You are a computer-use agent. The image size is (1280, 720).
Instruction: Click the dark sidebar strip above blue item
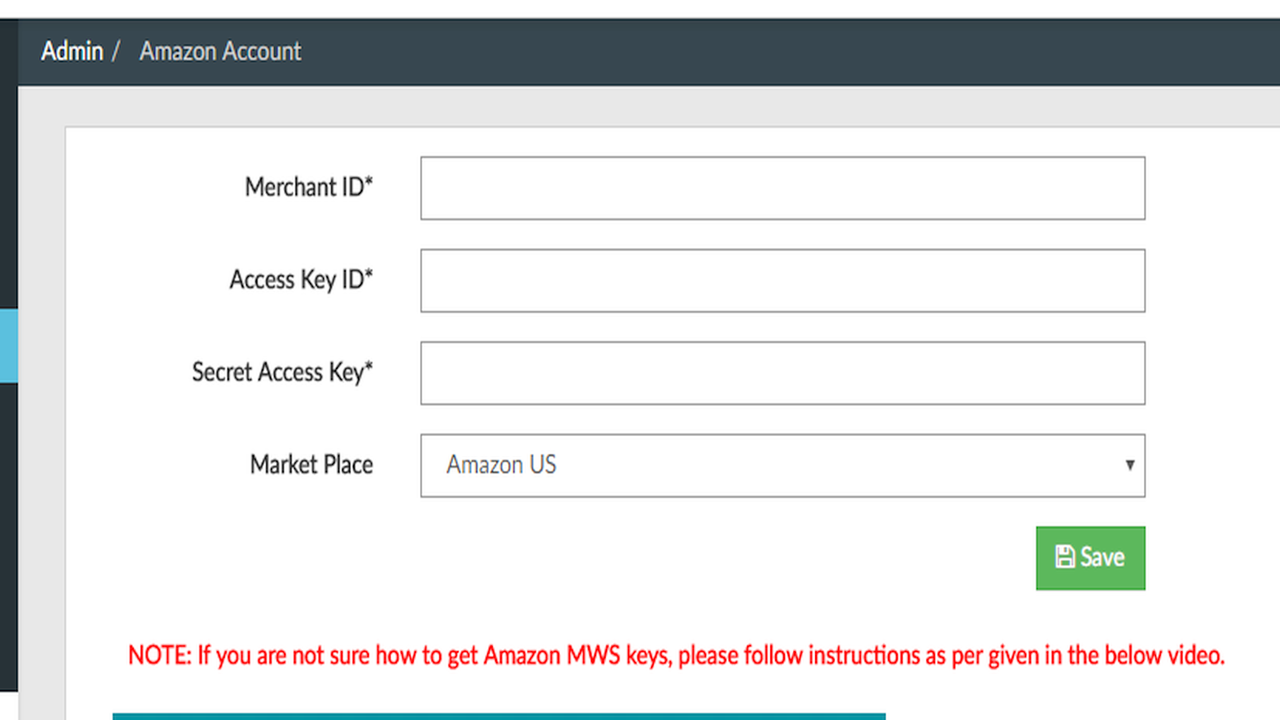pyautogui.click(x=9, y=164)
